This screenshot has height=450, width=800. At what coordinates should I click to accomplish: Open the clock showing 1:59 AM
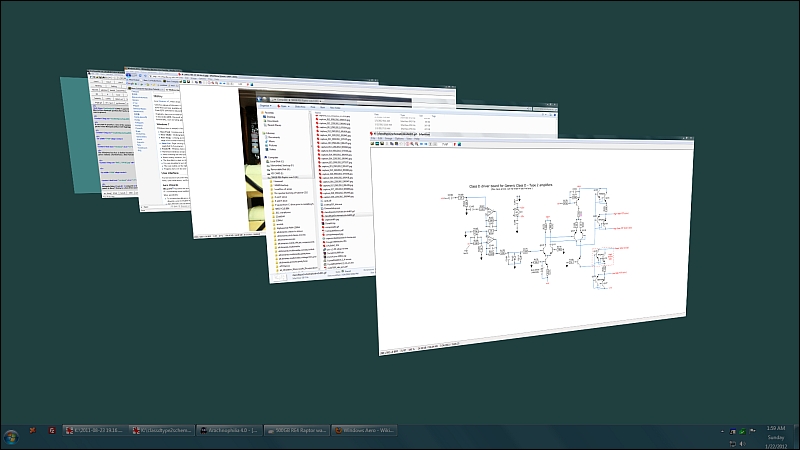[x=776, y=437]
